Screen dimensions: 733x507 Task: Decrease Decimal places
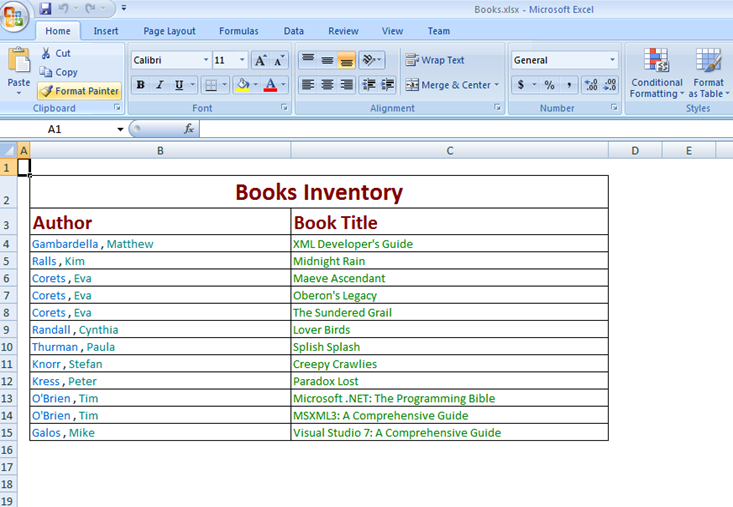point(610,85)
